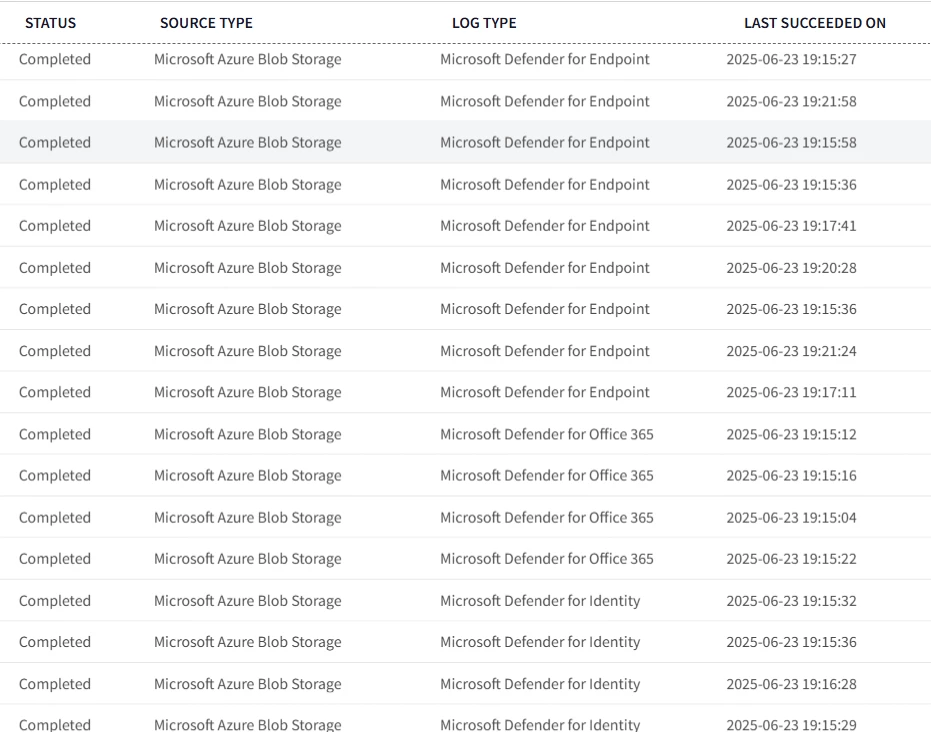The height and width of the screenshot is (732, 931).
Task: Click Microsoft Defender for Endpoint in 19:21:24 row
Action: pyautogui.click(x=544, y=351)
